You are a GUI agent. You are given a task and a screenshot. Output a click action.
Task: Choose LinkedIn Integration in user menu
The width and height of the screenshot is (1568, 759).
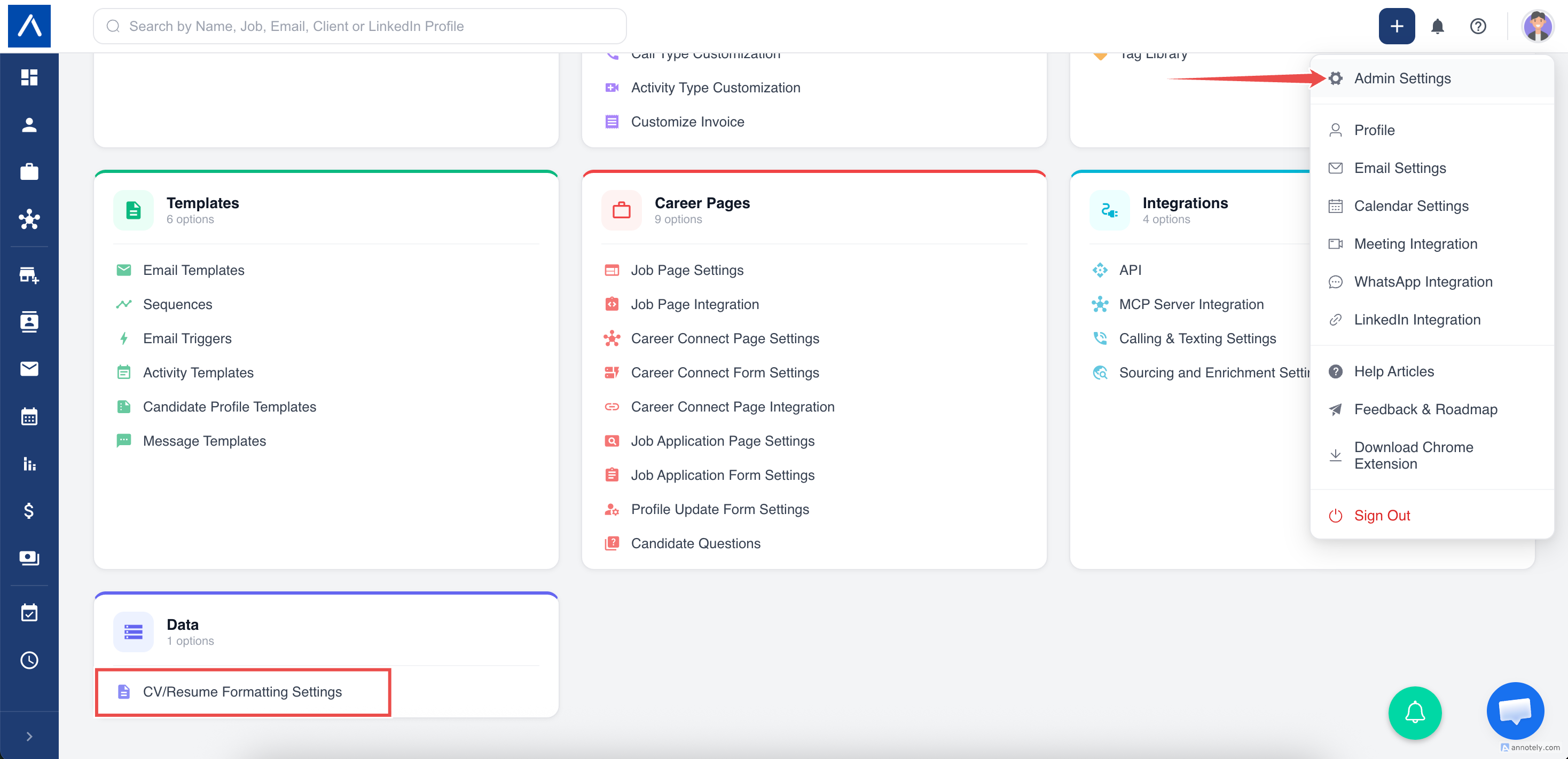1432,320
